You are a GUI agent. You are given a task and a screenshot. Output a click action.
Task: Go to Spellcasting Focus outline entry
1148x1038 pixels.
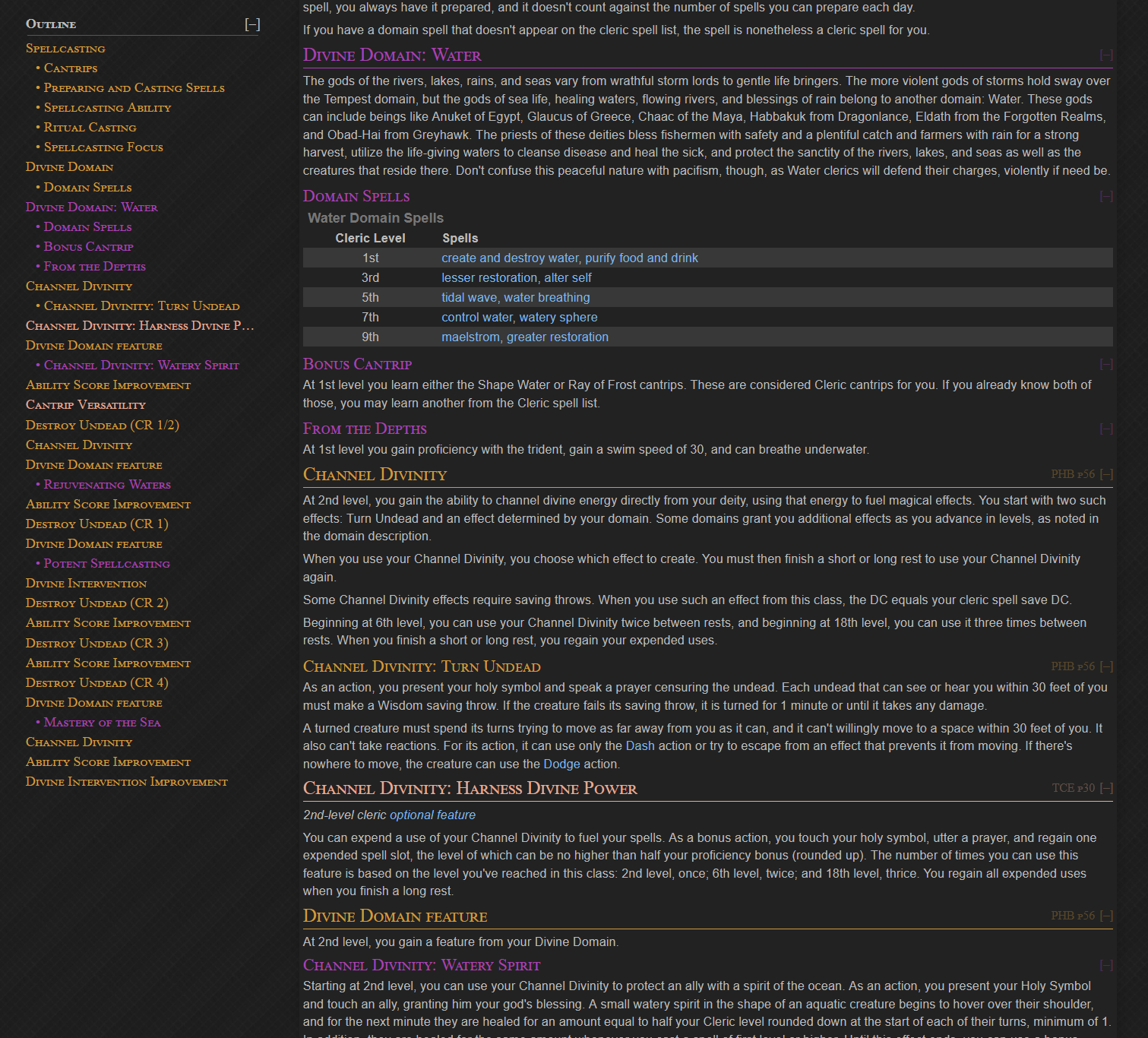click(x=103, y=147)
